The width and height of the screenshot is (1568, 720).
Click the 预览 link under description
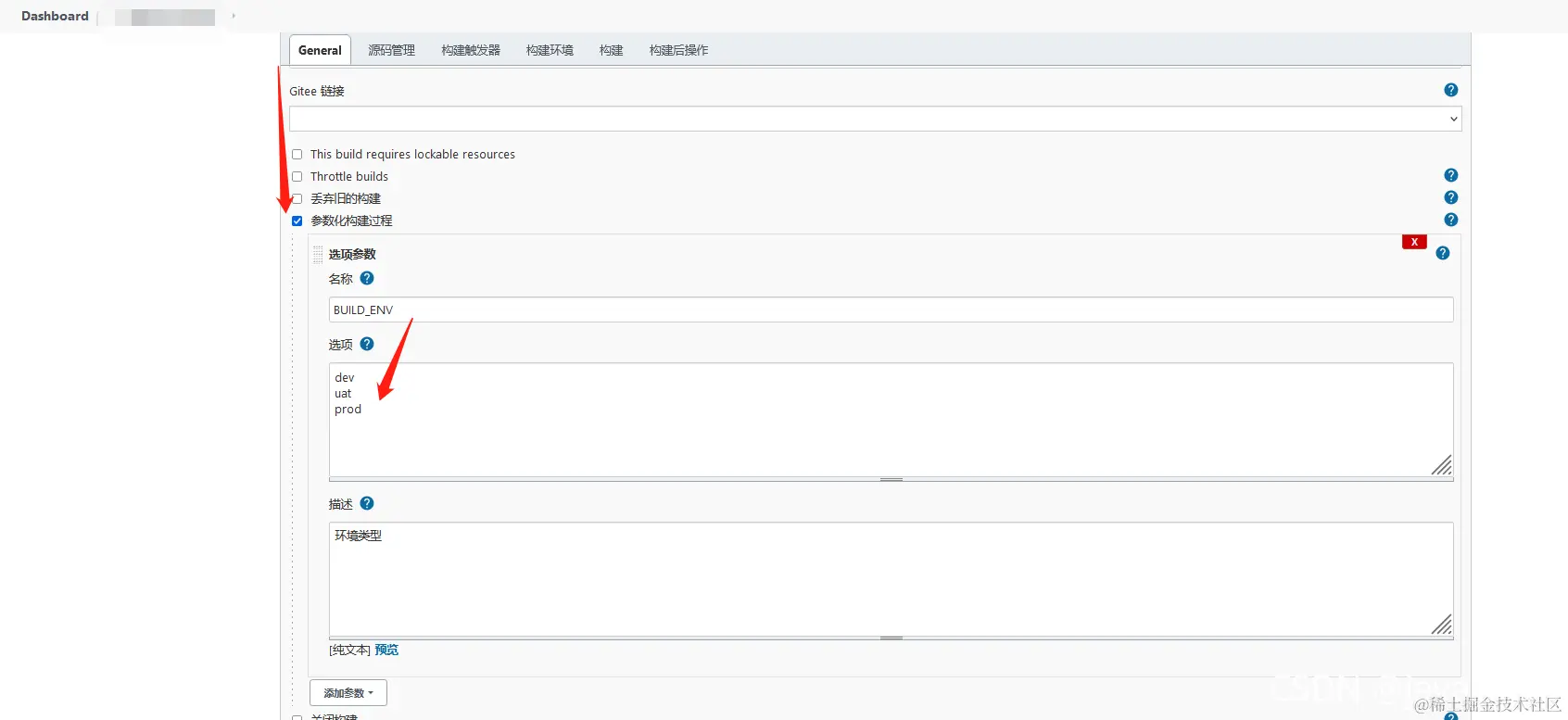386,650
